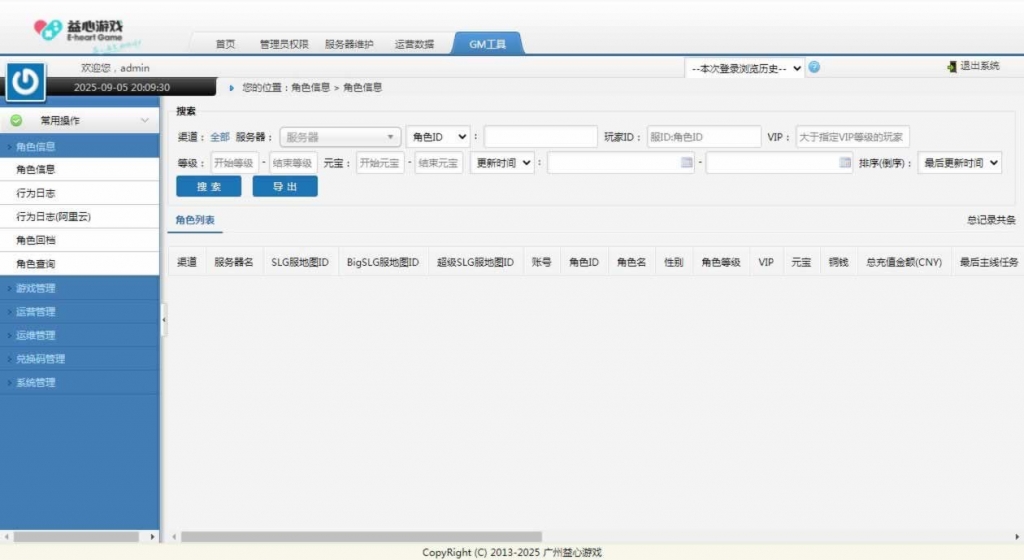
Task: Switch to the 运营数据 top tab
Action: 414,44
